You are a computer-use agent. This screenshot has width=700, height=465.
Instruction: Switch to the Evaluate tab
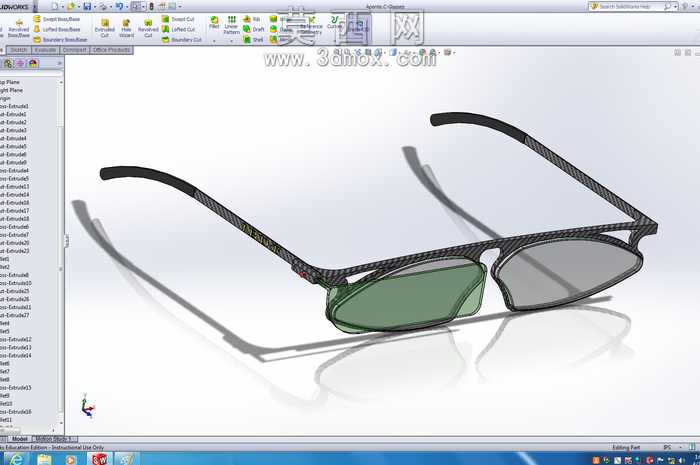tap(45, 50)
